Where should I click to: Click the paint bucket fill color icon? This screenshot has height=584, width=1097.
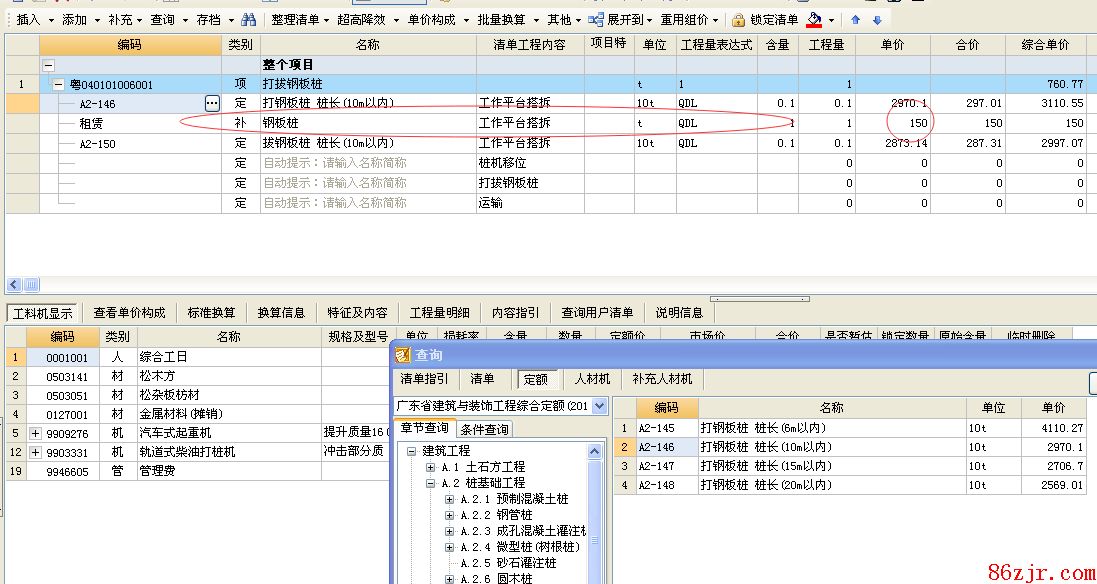tap(814, 19)
